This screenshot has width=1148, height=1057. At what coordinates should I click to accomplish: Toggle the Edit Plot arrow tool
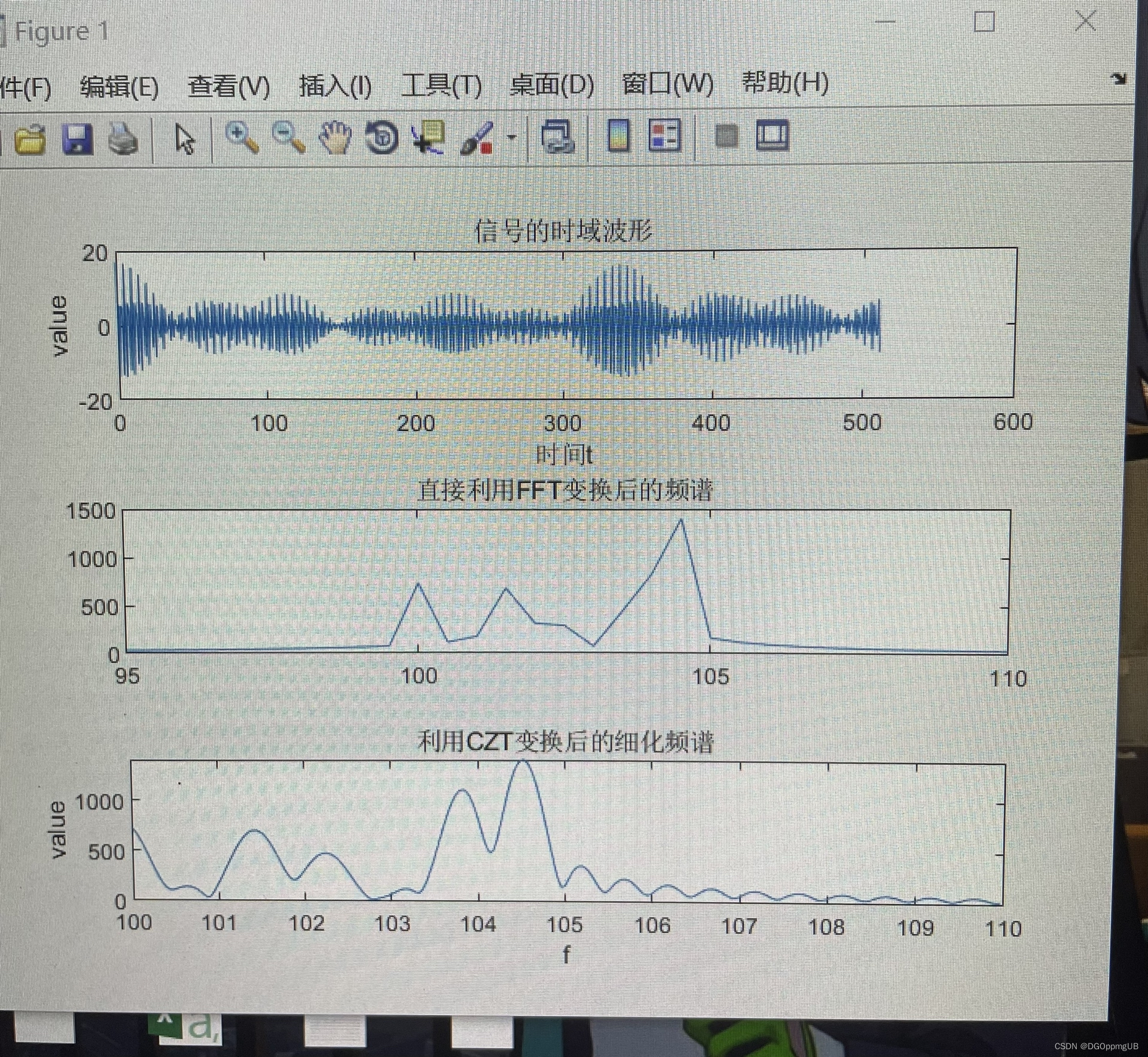point(185,139)
